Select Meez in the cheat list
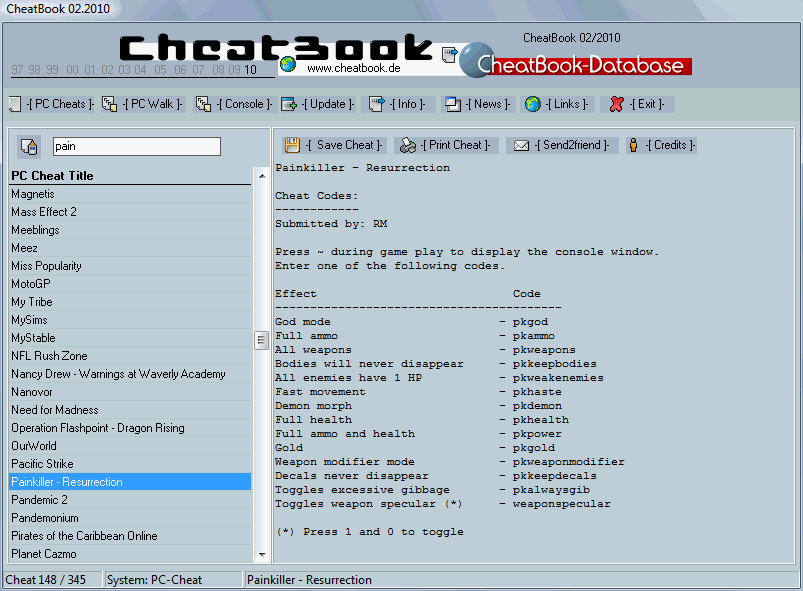The width and height of the screenshot is (803, 591). [131, 248]
